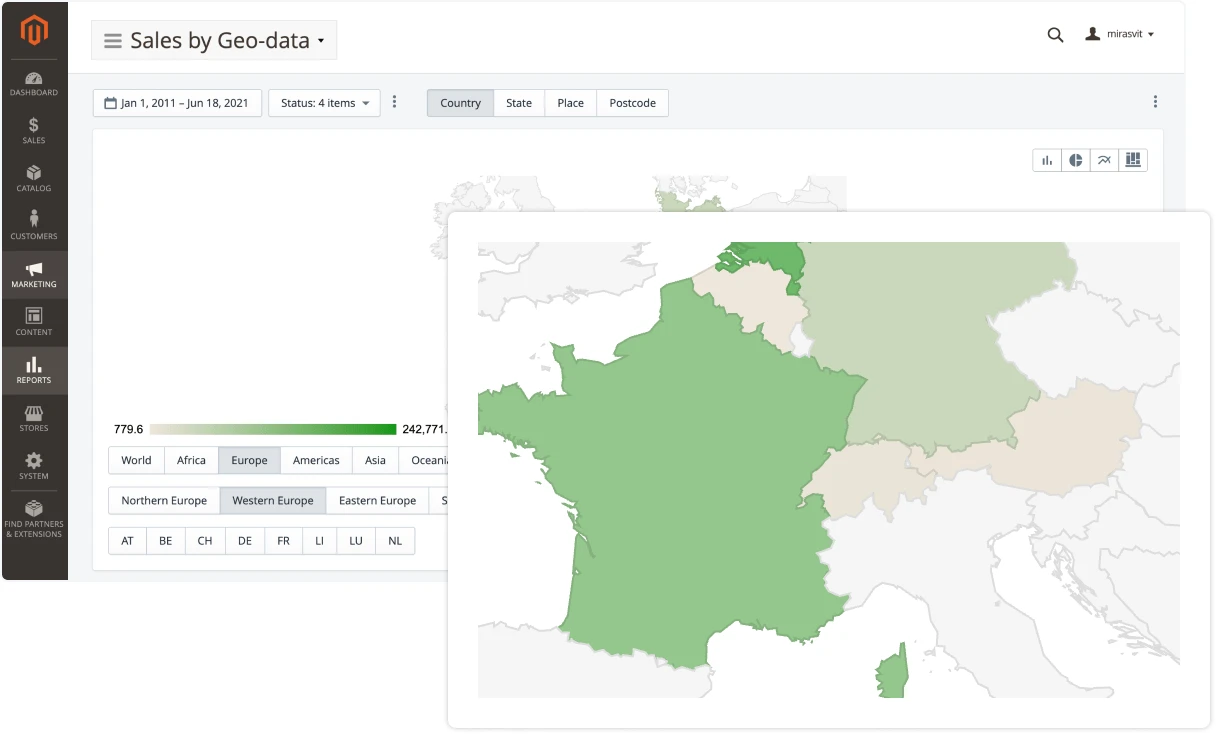This screenshot has width=1216, height=734.
Task: Switch to the Place tab
Action: pos(569,102)
